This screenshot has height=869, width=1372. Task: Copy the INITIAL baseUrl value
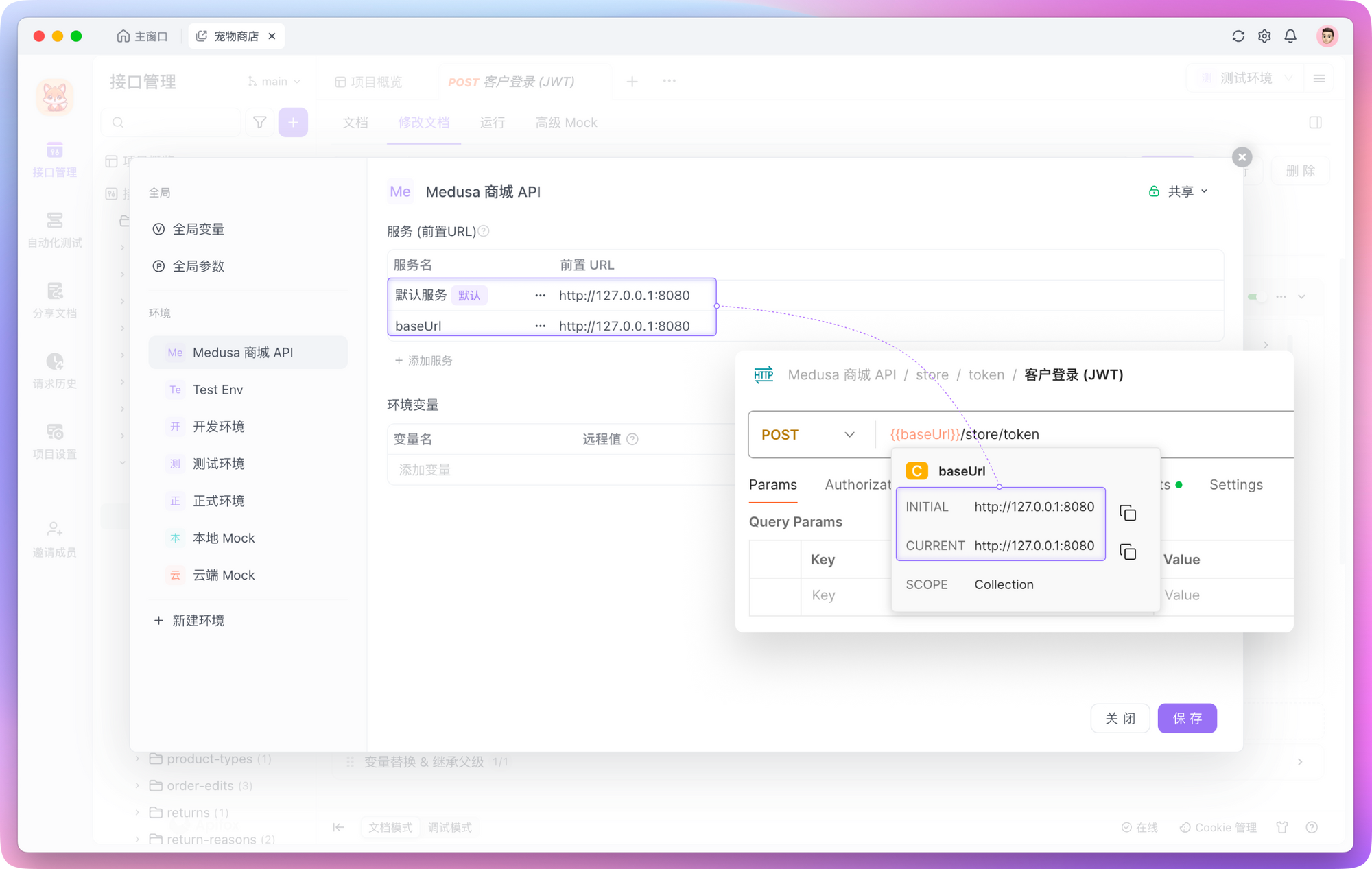pyautogui.click(x=1128, y=513)
